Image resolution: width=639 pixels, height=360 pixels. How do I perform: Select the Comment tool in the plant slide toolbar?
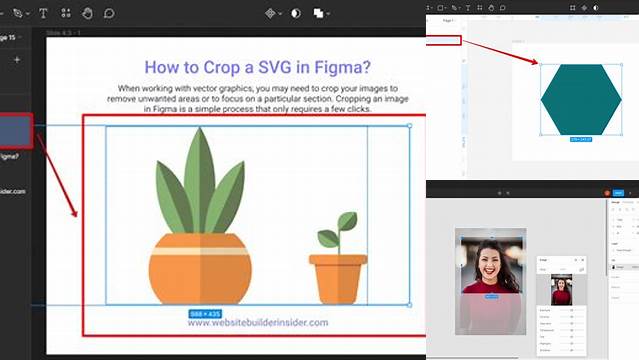tap(109, 13)
